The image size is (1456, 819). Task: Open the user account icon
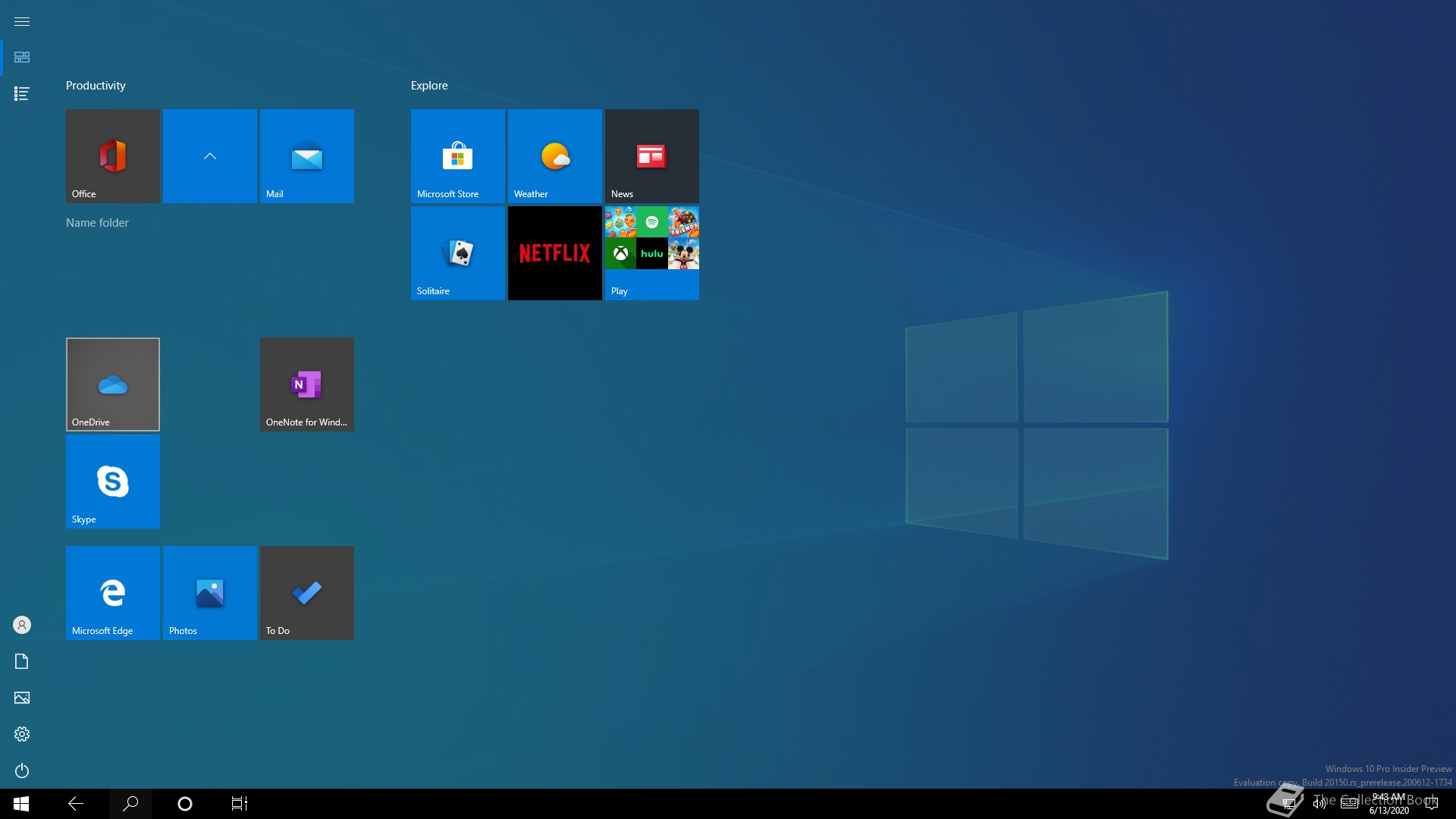22,625
